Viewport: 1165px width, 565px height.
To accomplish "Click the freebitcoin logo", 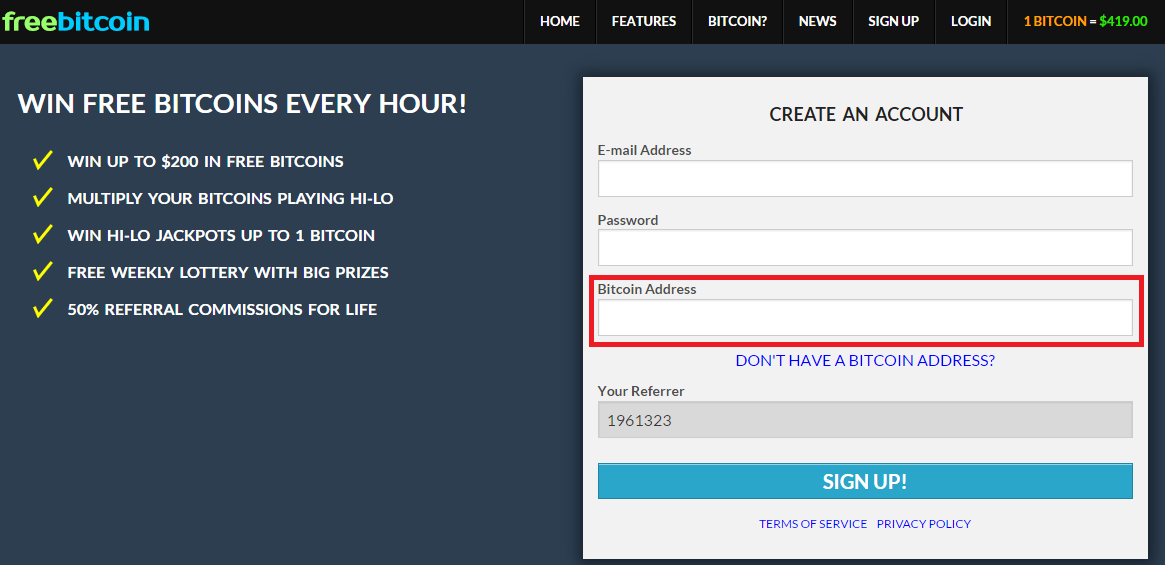I will tap(76, 22).
